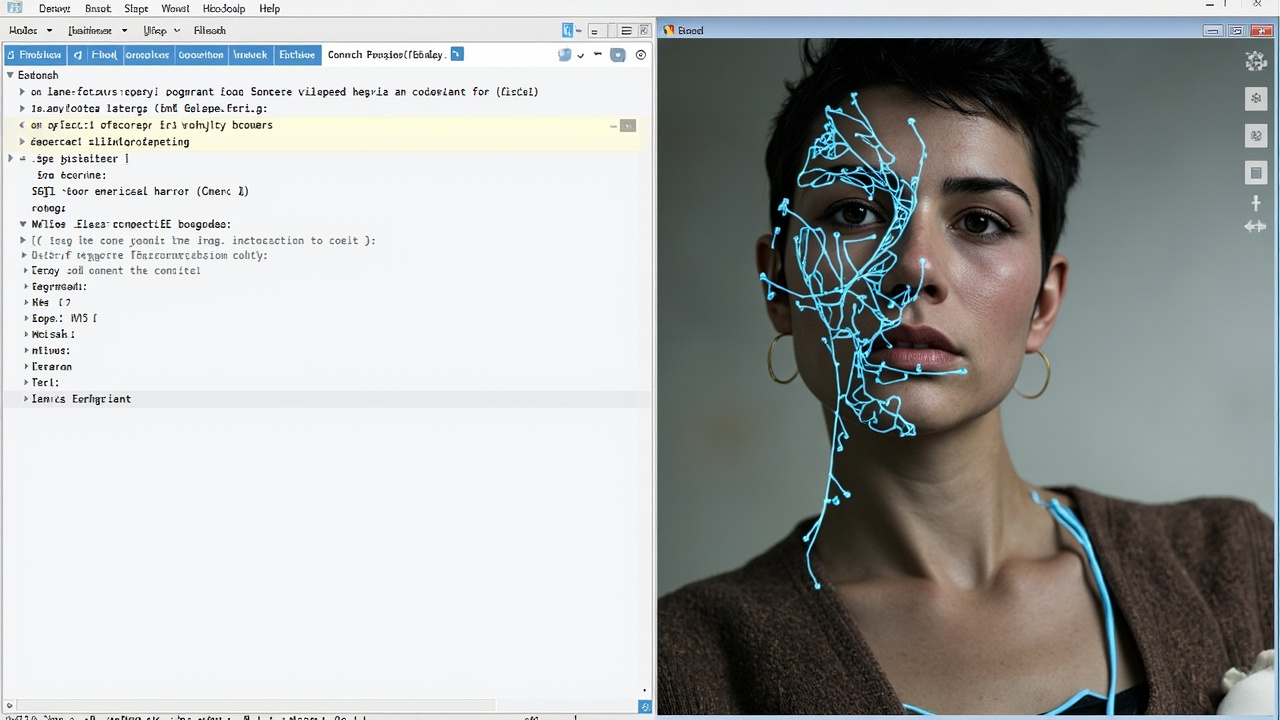This screenshot has width=1280, height=720.
Task: Click the circle target icon at the tab row's end
Action: pyautogui.click(x=641, y=55)
